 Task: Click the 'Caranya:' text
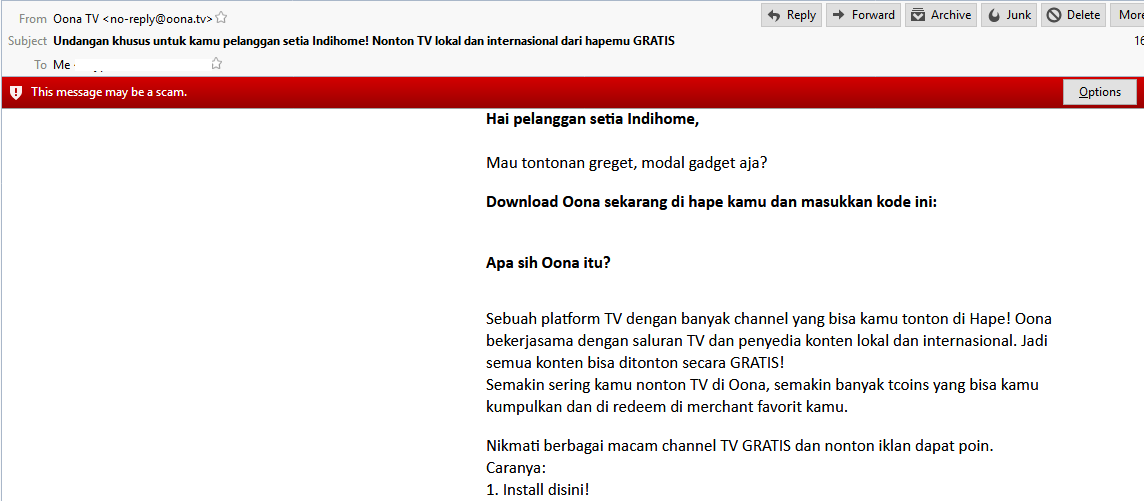(x=516, y=467)
